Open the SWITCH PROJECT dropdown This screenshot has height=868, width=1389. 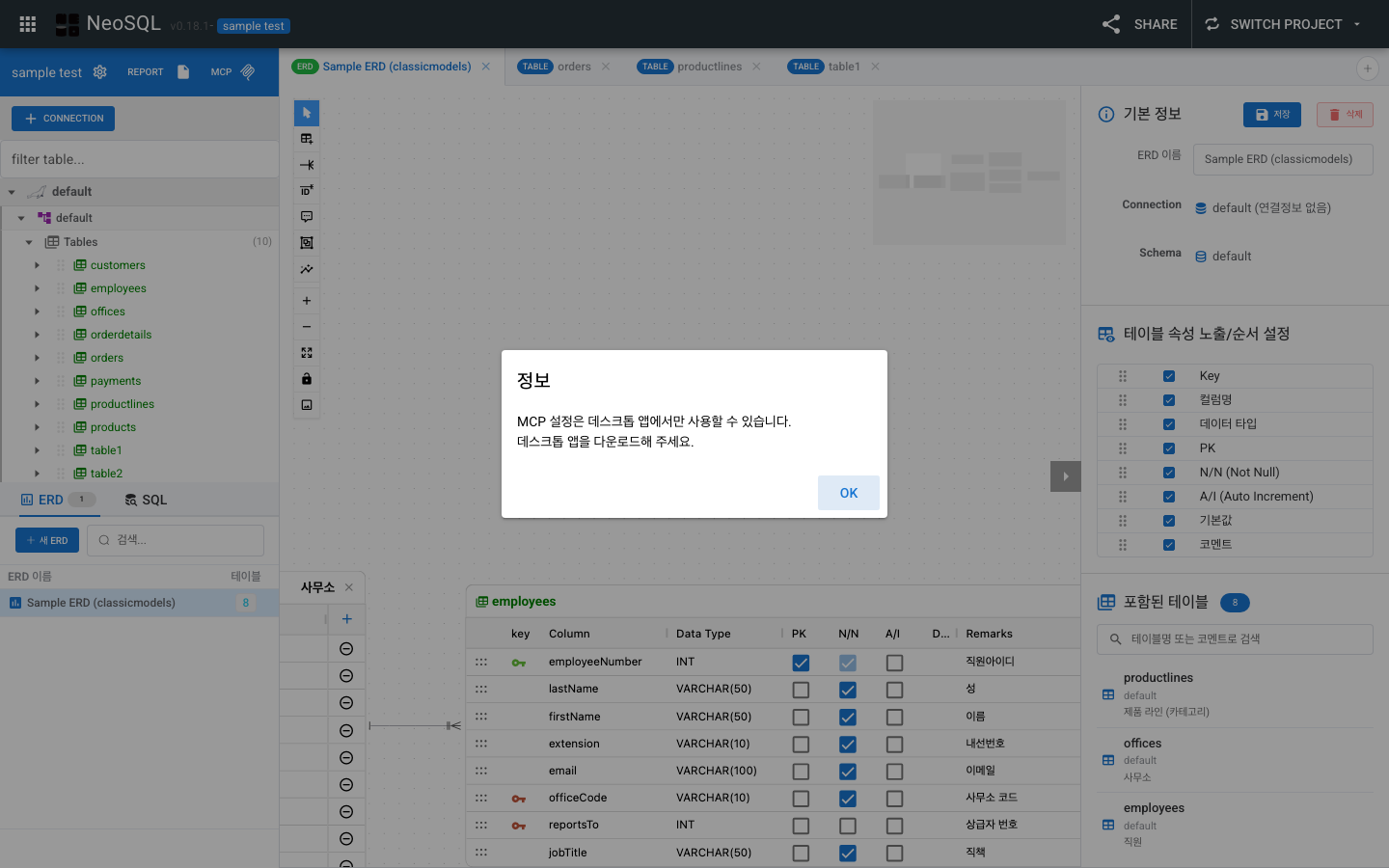point(1285,24)
